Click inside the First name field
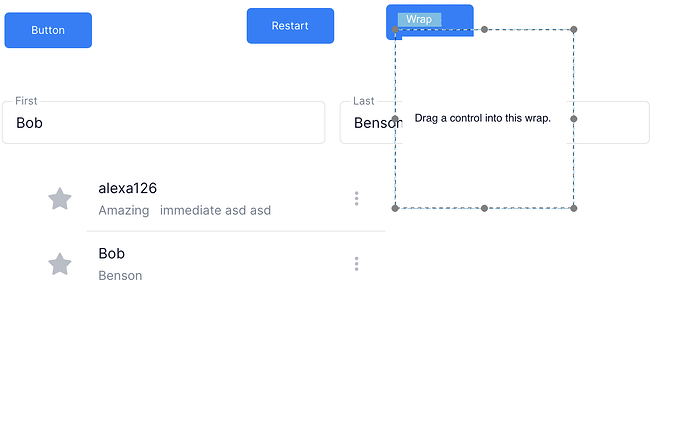Screen dimensions: 690x423 pos(163,123)
